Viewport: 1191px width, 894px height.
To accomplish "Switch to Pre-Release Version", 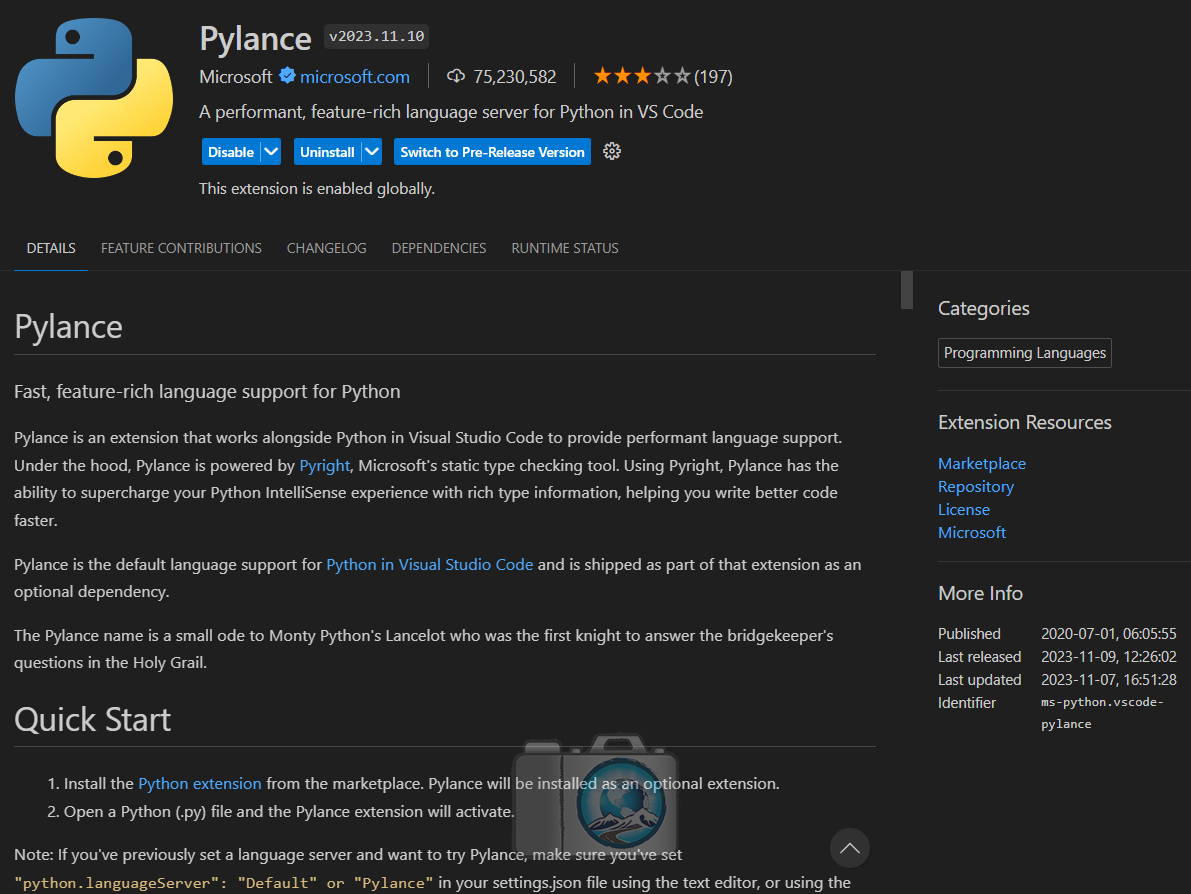I will pos(492,152).
